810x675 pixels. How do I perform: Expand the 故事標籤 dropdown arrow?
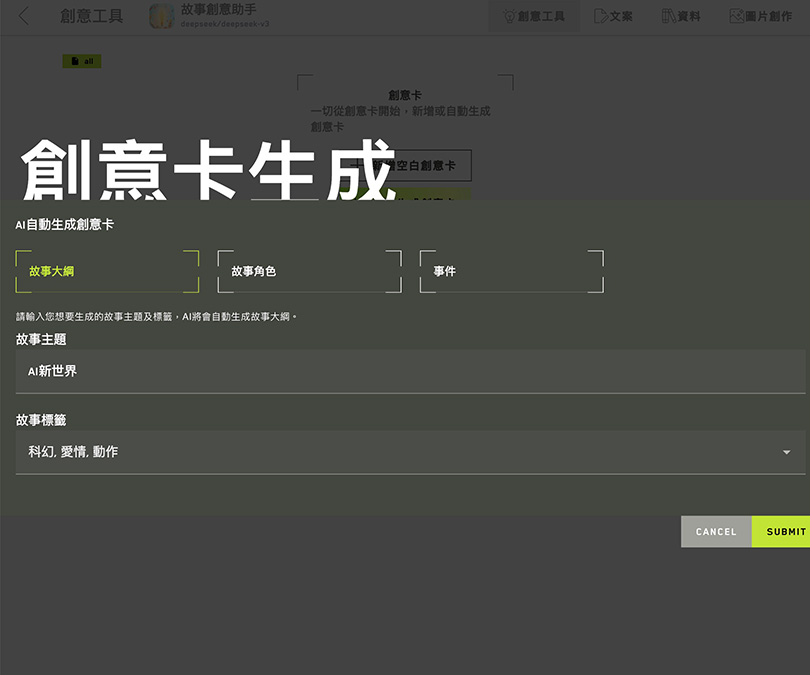786,452
